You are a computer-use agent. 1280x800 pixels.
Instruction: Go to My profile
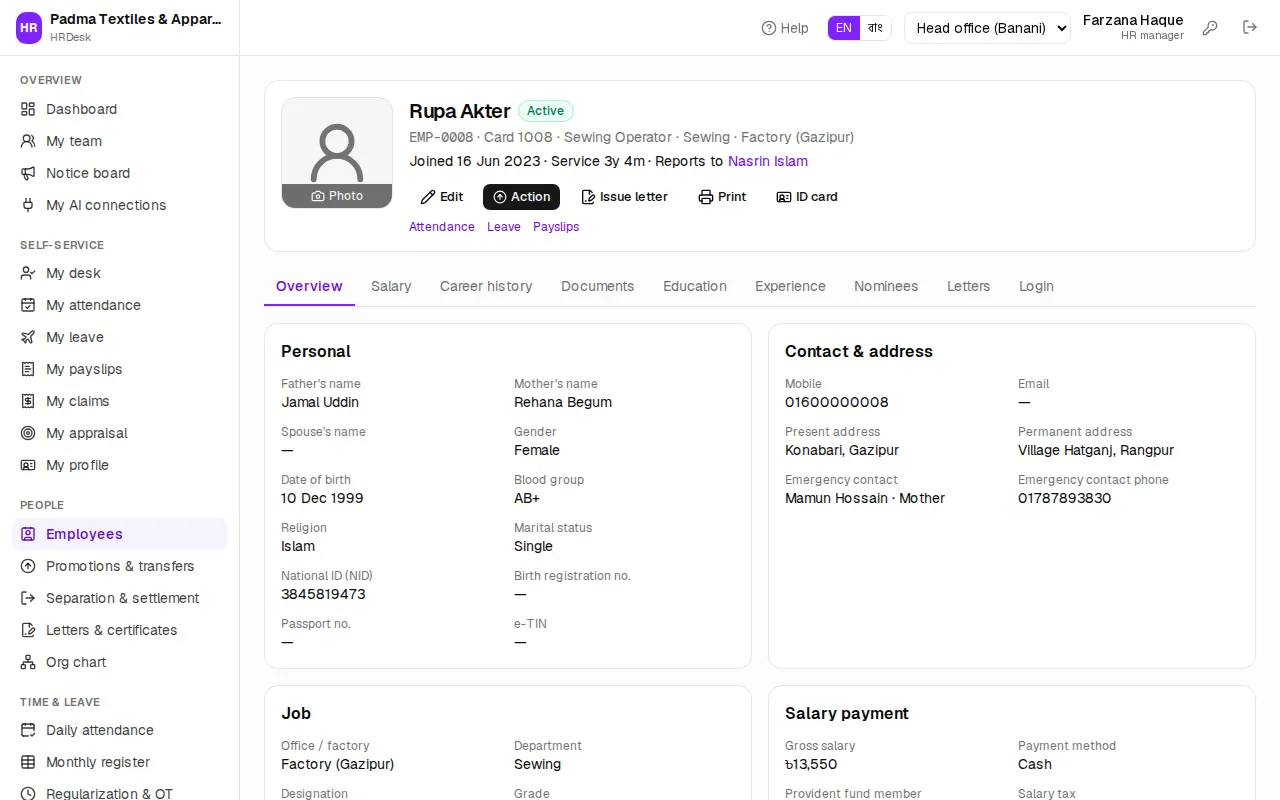coord(120,465)
